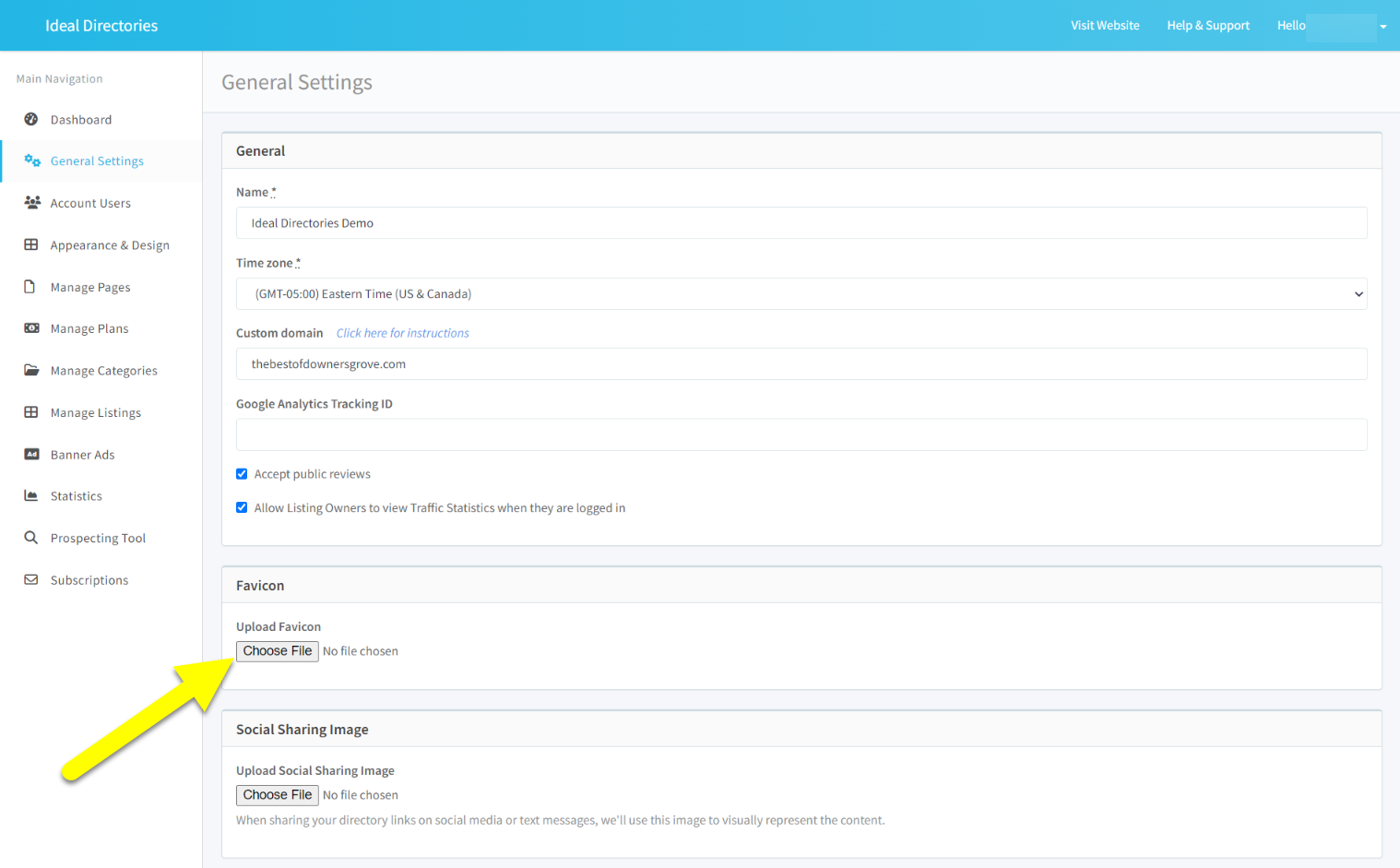Click the 'General Settings' page heading
This screenshot has height=868, width=1400.
pyautogui.click(x=297, y=82)
